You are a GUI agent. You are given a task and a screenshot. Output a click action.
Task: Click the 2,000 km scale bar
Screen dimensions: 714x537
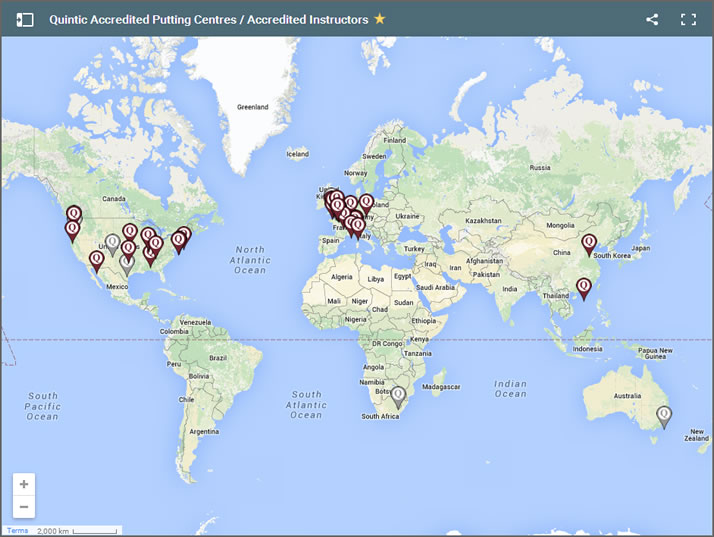[x=78, y=530]
